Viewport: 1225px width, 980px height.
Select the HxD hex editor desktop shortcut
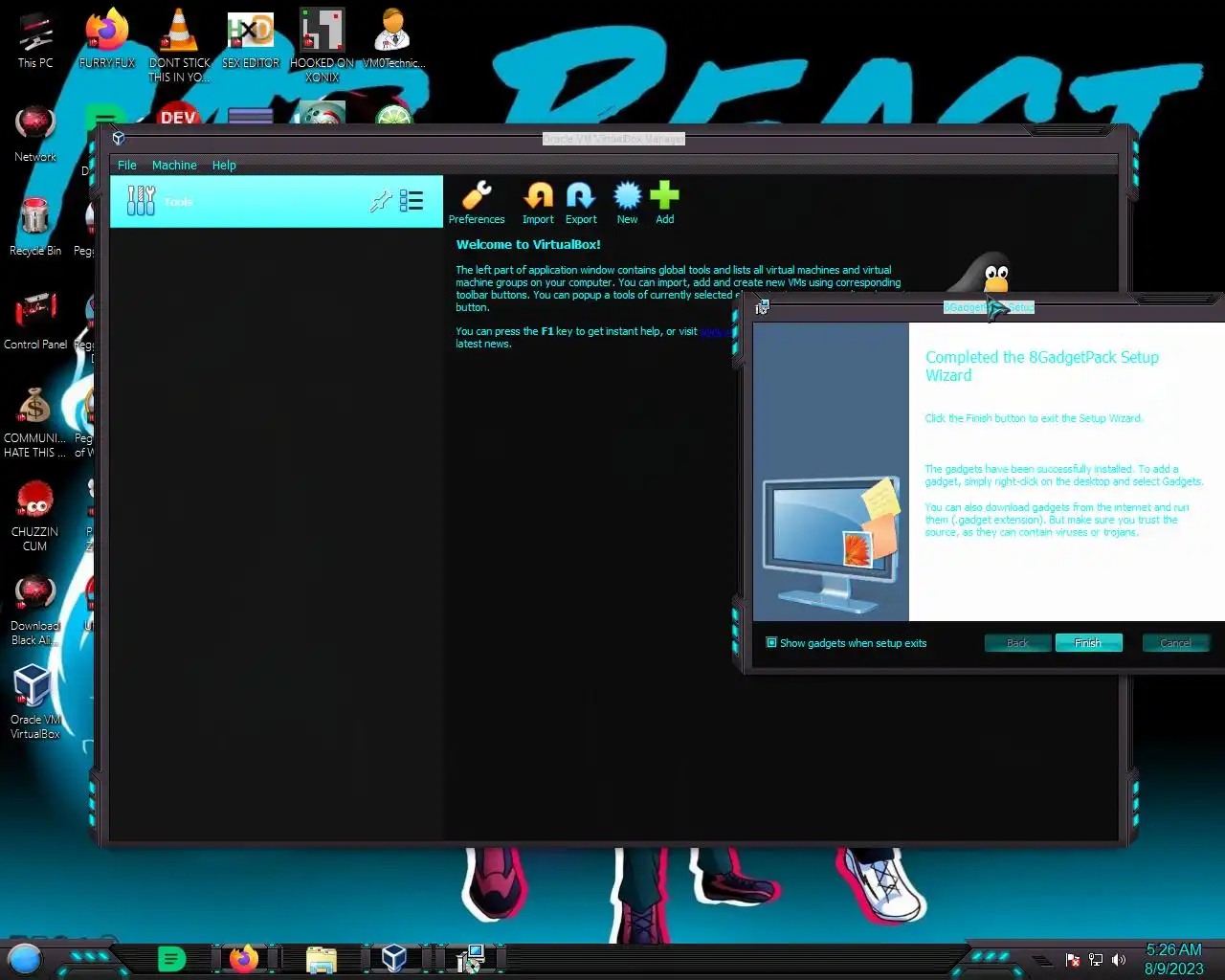(x=251, y=40)
